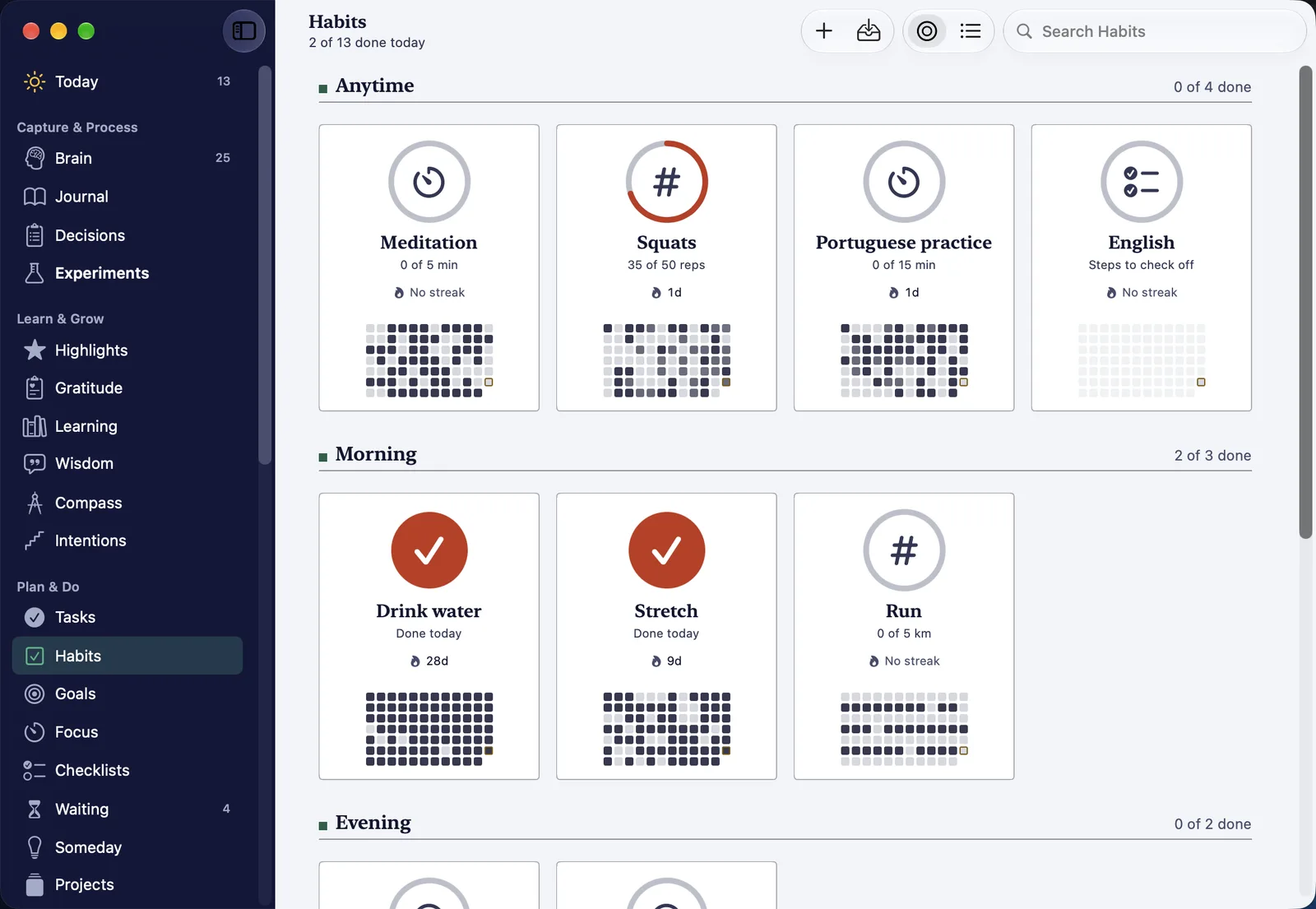The height and width of the screenshot is (909, 1316).
Task: Select Habits in the sidebar
Action: (x=127, y=656)
